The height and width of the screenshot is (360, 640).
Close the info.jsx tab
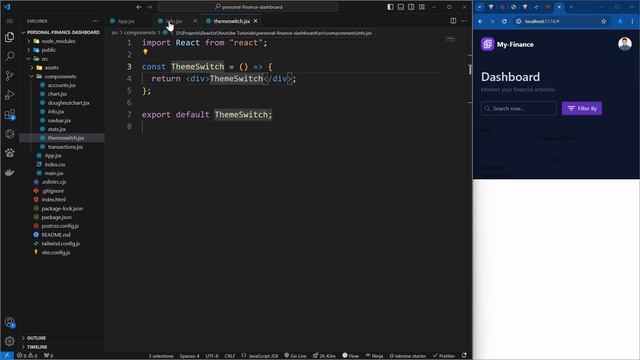pyautogui.click(x=195, y=21)
